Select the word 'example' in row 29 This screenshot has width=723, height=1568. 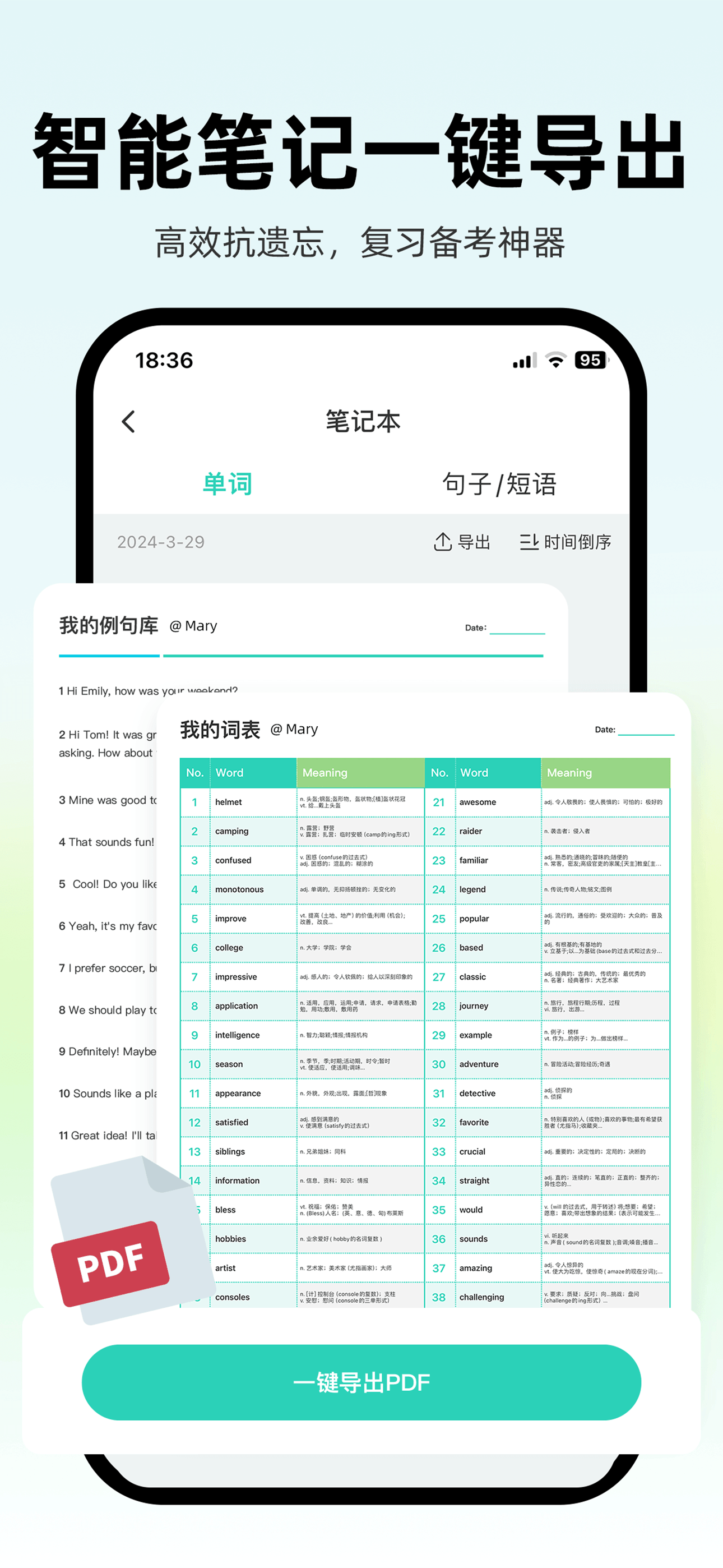tap(475, 1035)
